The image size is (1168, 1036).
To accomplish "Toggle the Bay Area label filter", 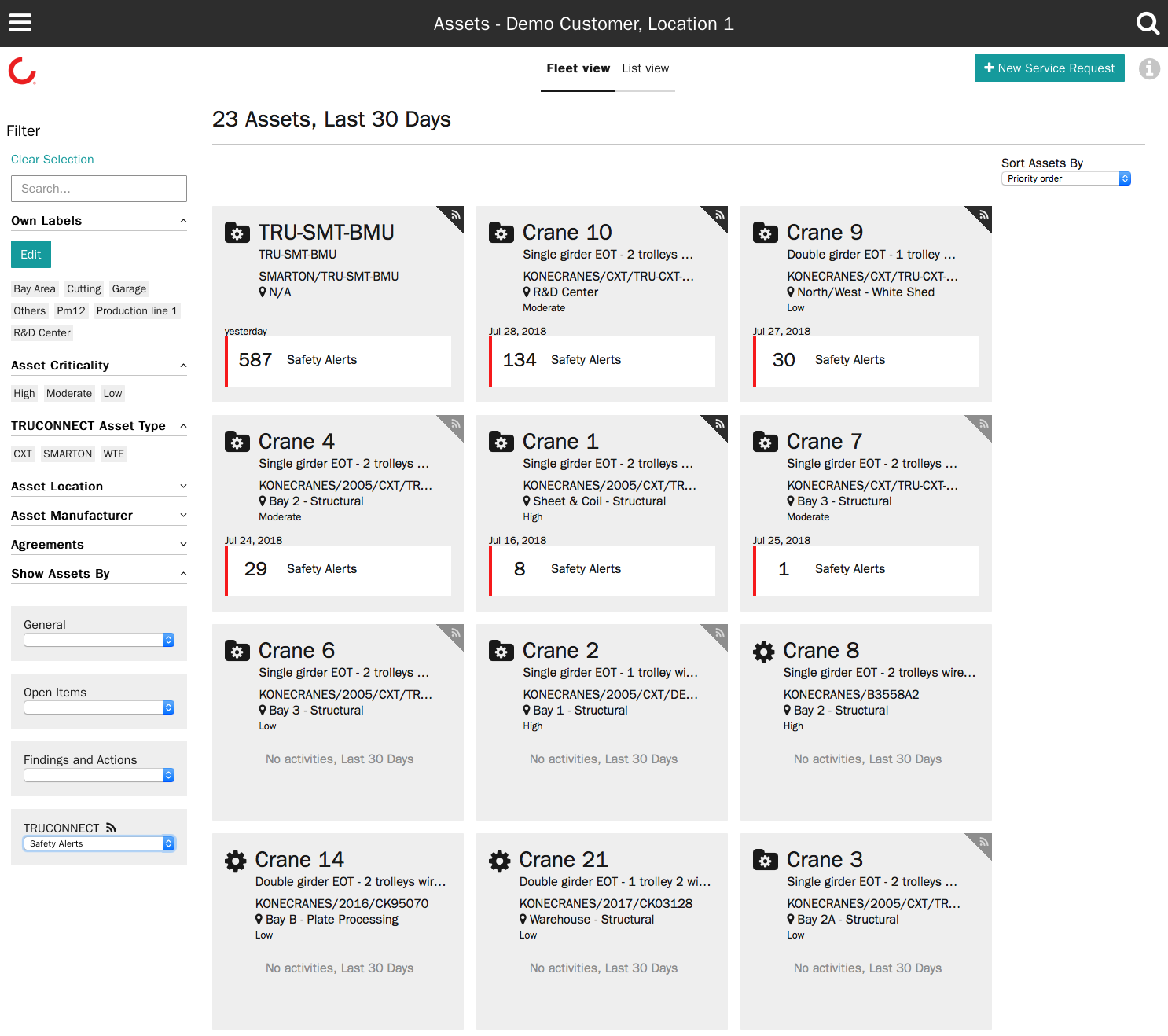I will coord(35,288).
